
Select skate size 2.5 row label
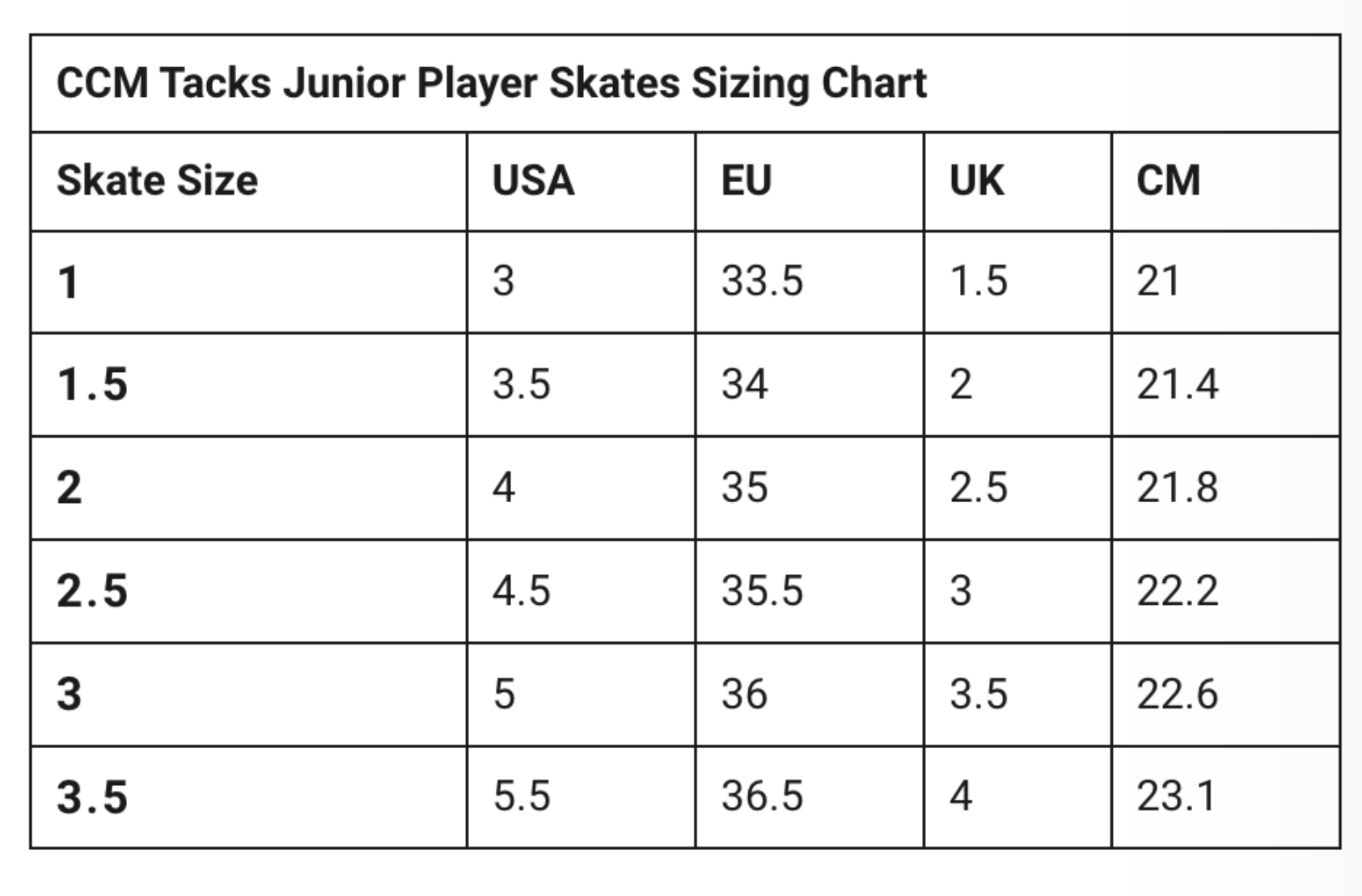pyautogui.click(x=92, y=591)
